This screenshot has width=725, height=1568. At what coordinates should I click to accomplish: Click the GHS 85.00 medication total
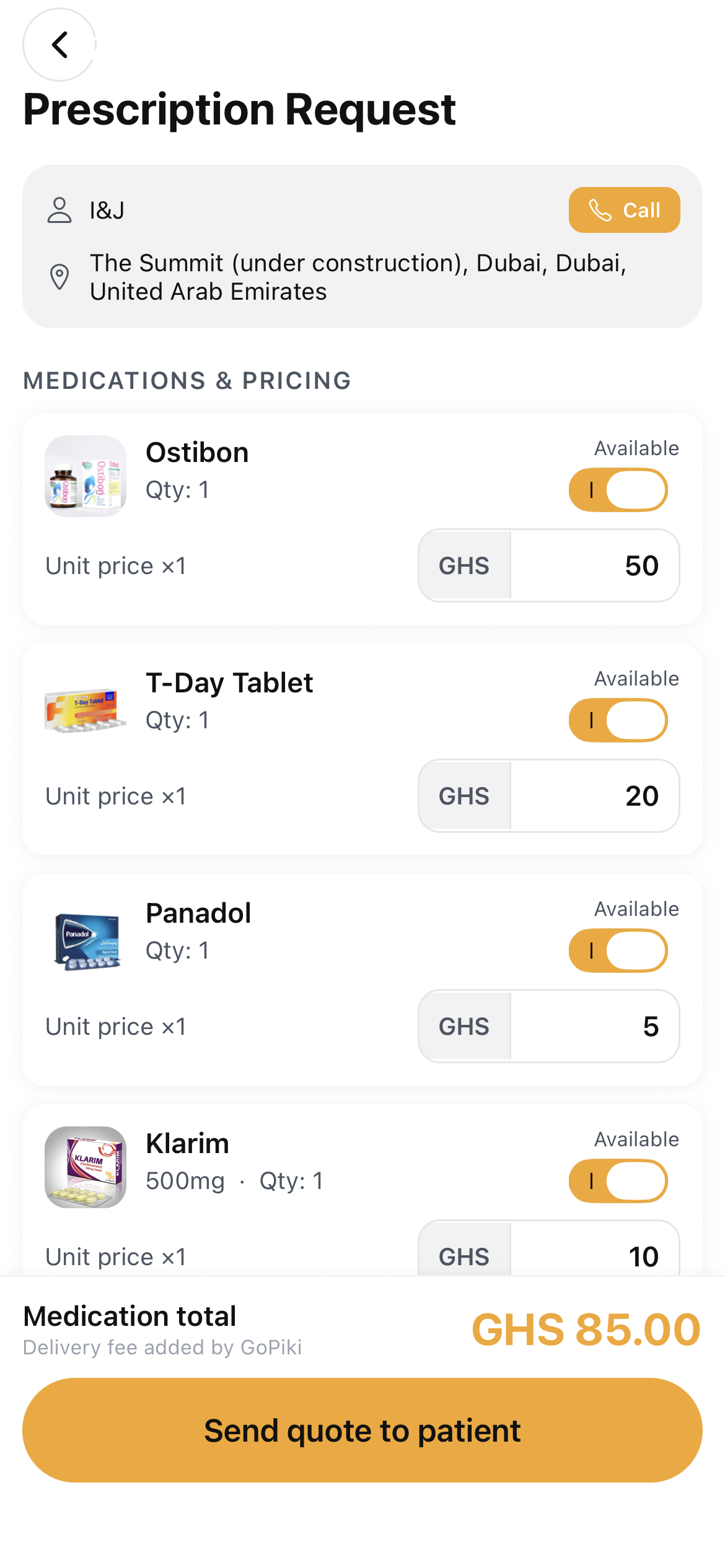pyautogui.click(x=586, y=1330)
